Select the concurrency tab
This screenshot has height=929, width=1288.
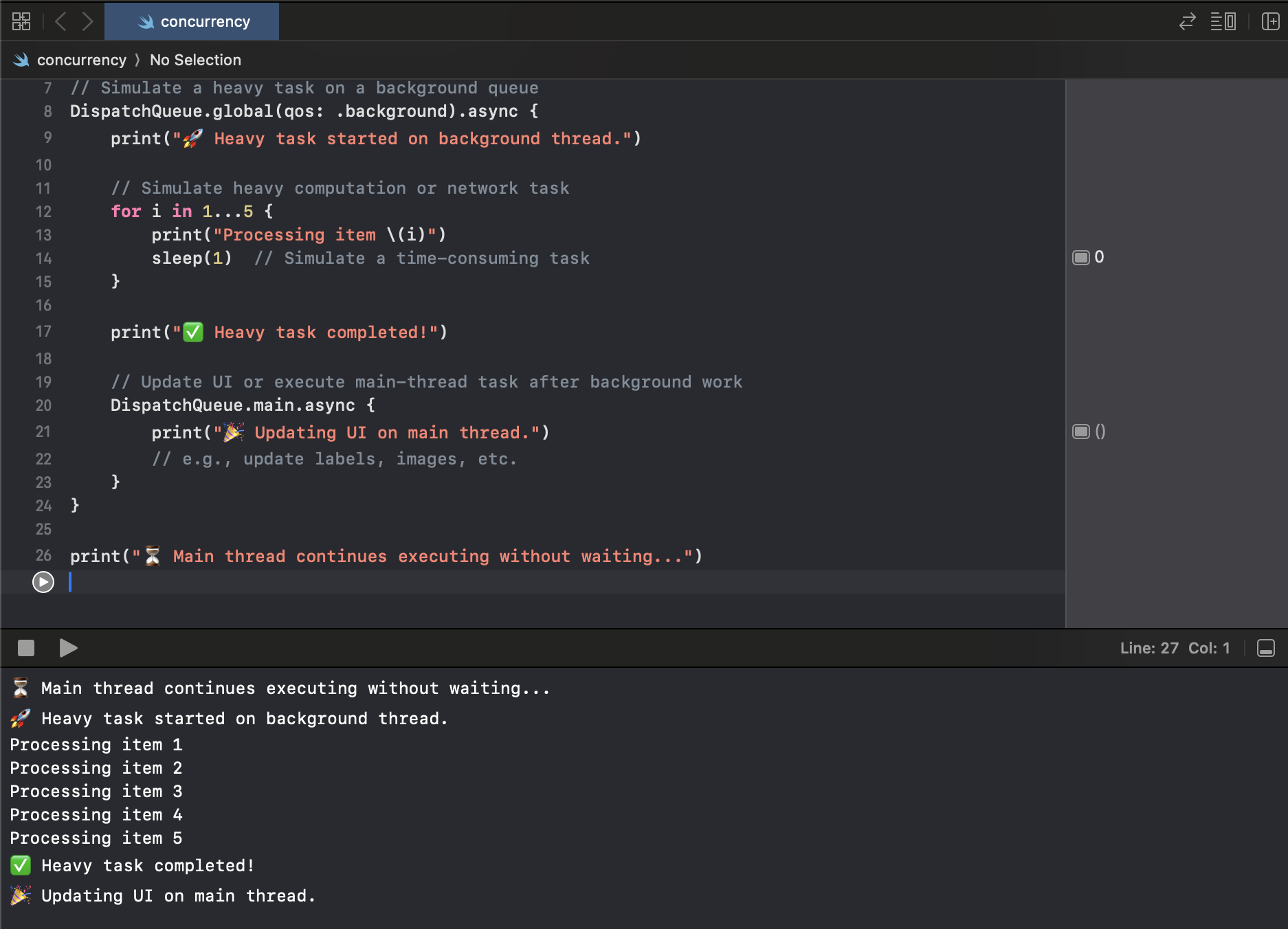click(192, 21)
